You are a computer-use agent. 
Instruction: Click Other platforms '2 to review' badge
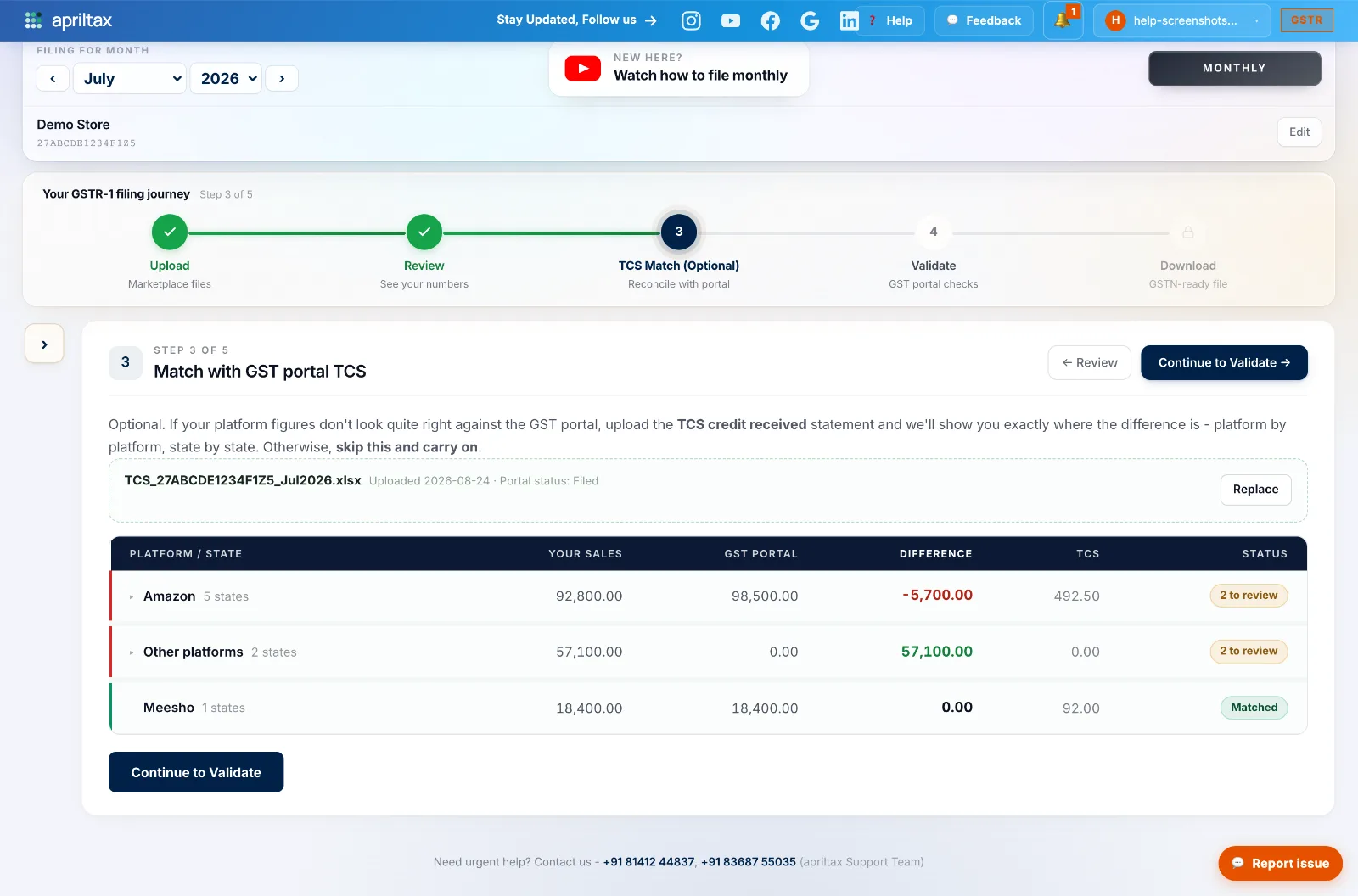[1249, 651]
